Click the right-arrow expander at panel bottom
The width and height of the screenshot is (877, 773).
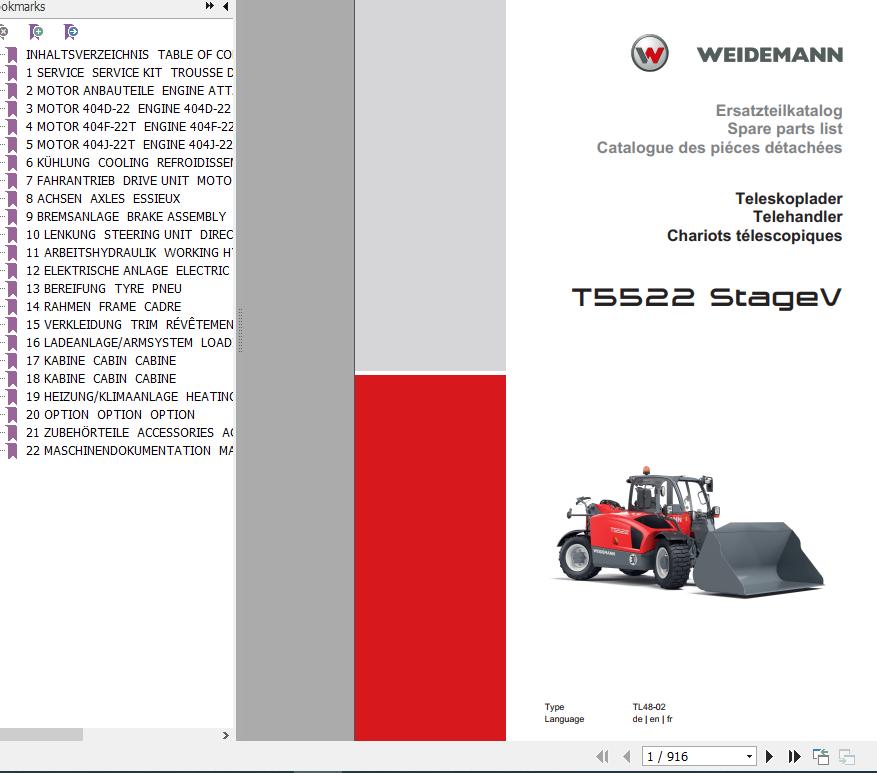pyautogui.click(x=226, y=733)
